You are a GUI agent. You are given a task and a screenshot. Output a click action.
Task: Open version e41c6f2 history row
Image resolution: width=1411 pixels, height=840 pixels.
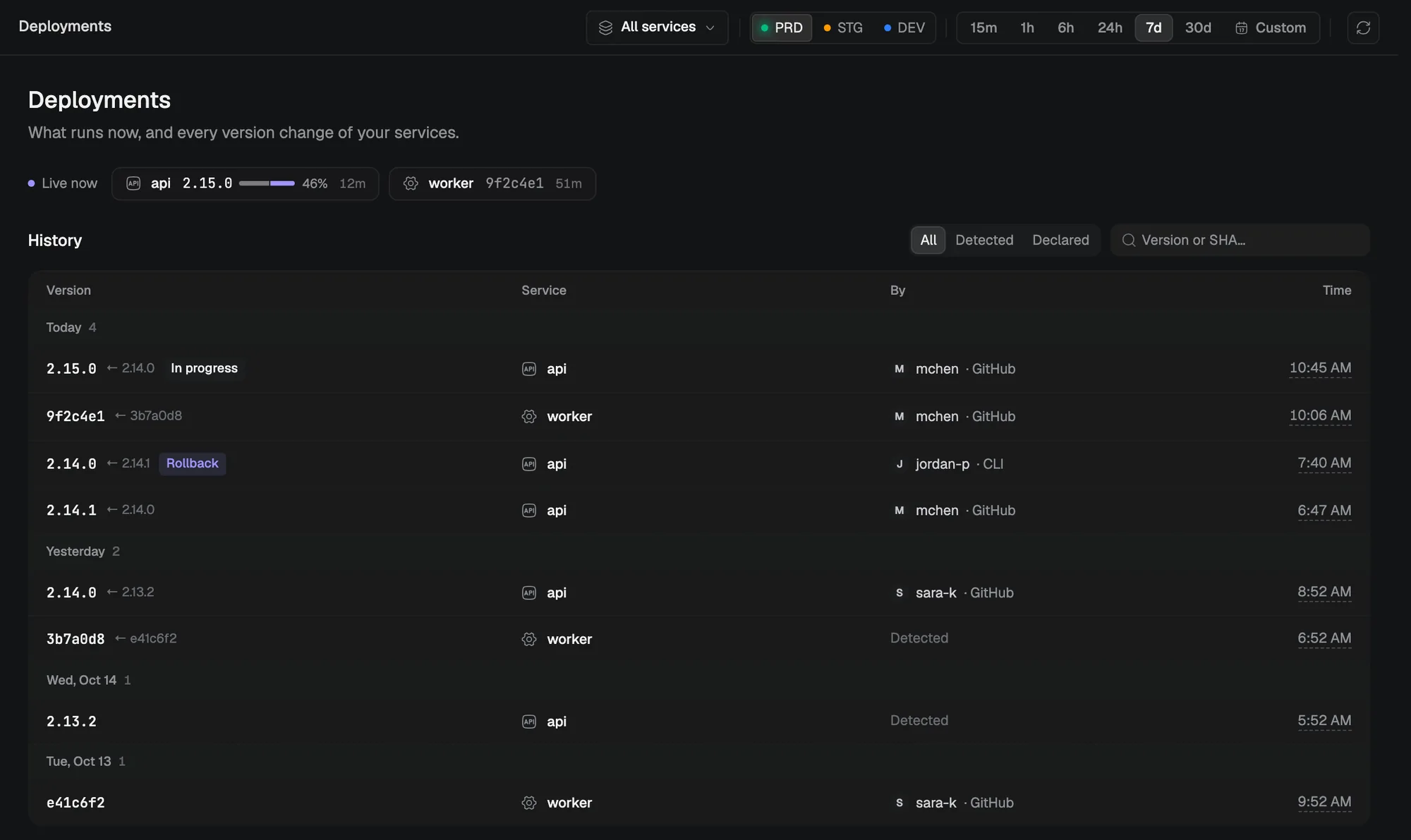pyautogui.click(x=699, y=803)
